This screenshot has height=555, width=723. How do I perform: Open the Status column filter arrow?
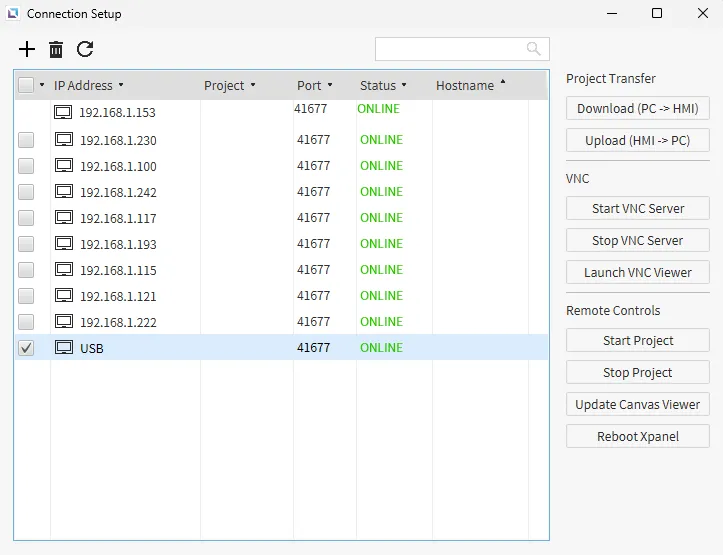point(405,85)
